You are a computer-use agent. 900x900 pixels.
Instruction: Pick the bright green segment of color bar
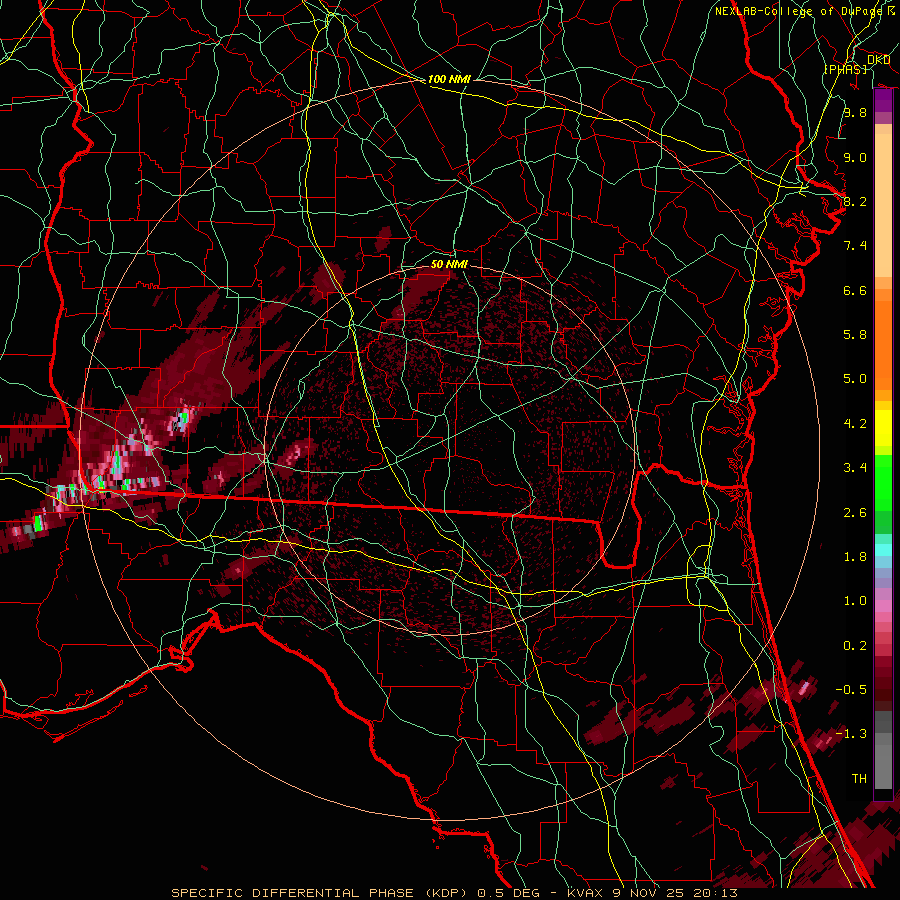click(x=883, y=482)
